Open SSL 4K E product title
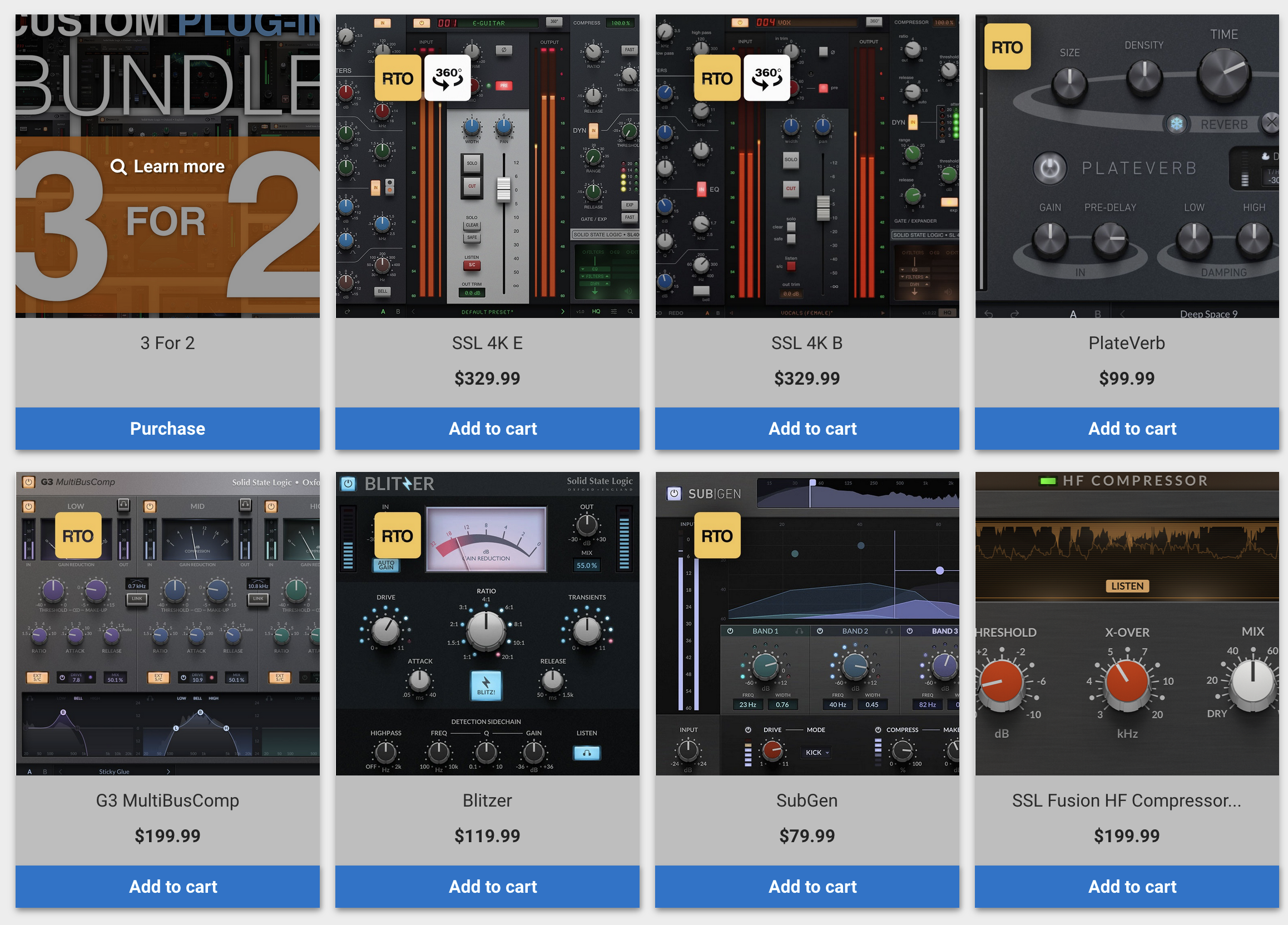Viewport: 1288px width, 925px height. 487,344
